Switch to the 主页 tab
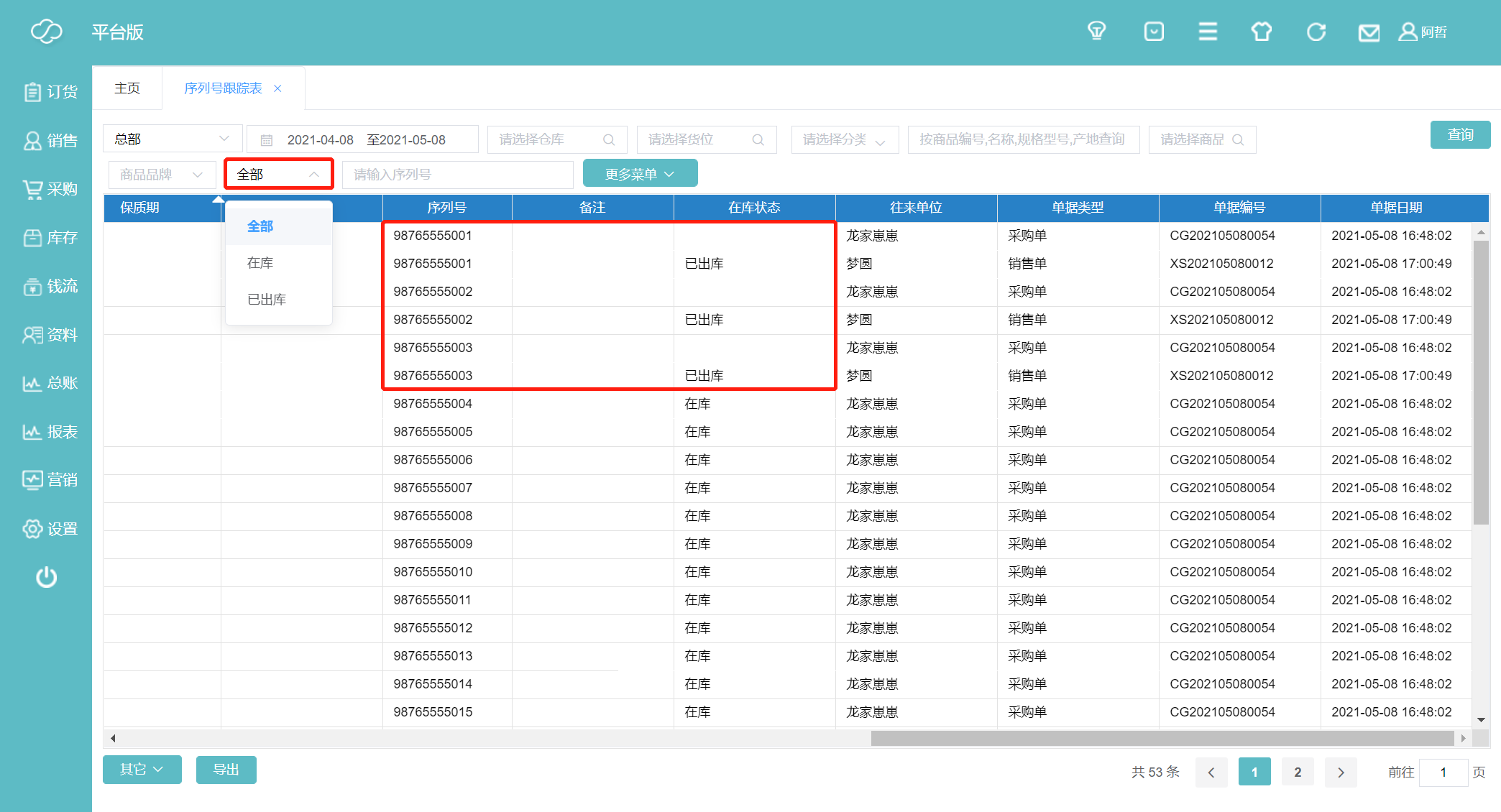 pyautogui.click(x=127, y=88)
